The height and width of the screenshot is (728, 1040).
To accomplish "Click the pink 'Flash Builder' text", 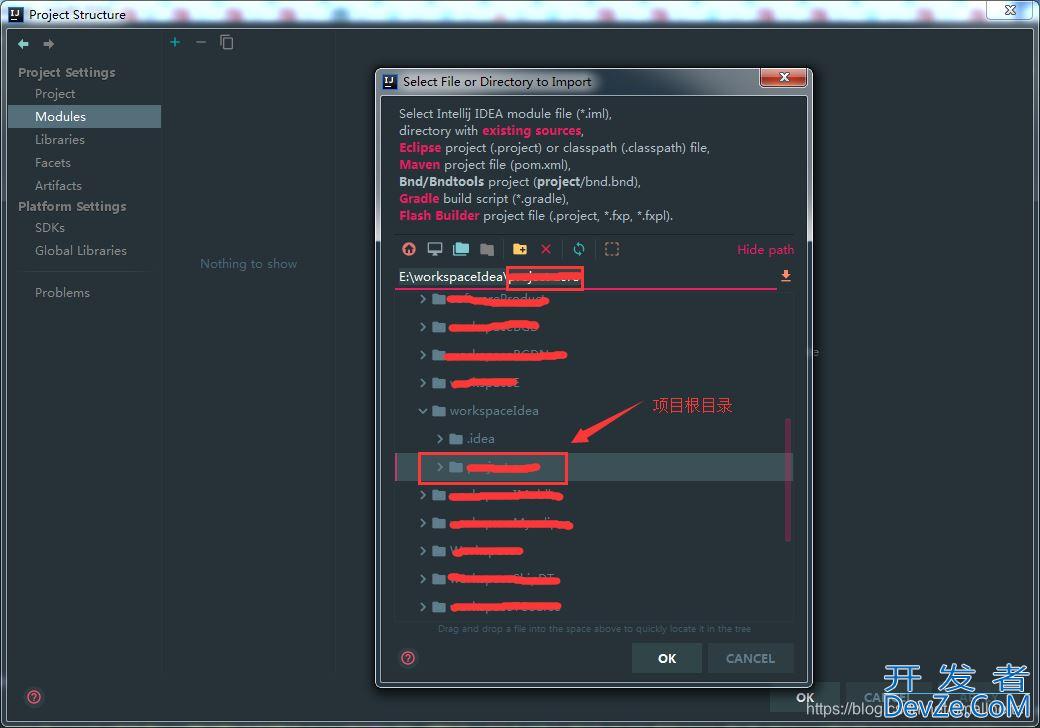I will coord(439,215).
